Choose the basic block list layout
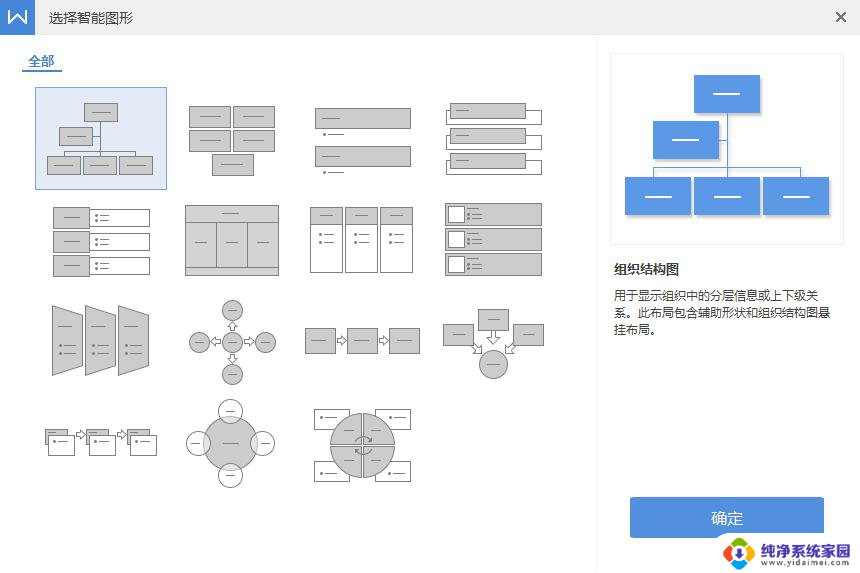This screenshot has height=573, width=860. (x=232, y=140)
